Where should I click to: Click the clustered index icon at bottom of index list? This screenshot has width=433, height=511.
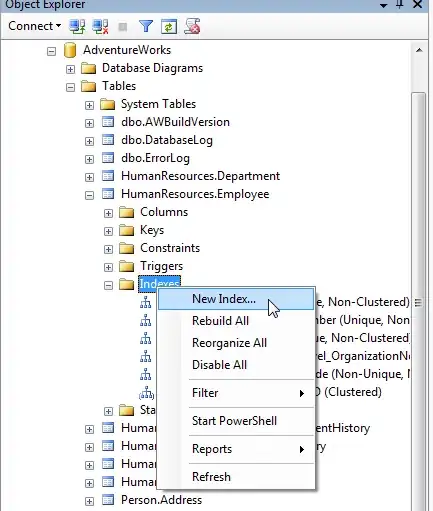click(146, 393)
